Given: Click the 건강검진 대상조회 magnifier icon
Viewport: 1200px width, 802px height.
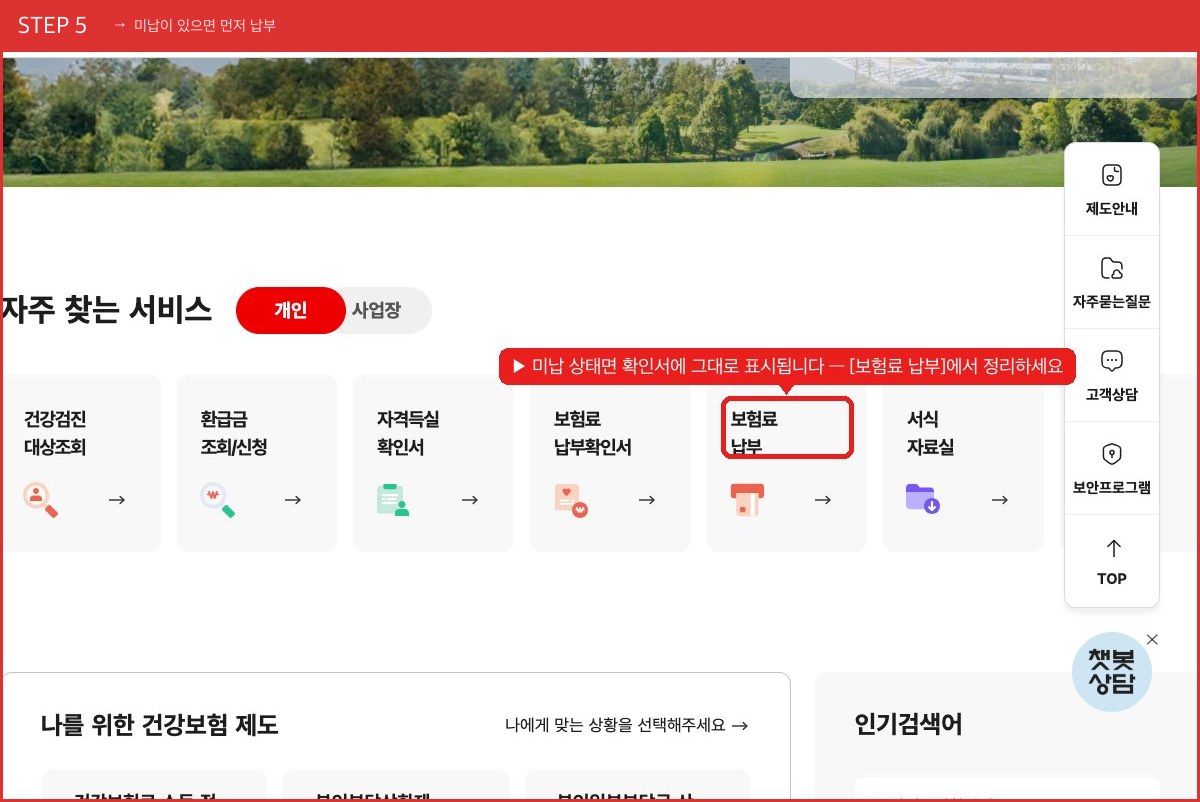Looking at the screenshot, I should click(x=41, y=499).
